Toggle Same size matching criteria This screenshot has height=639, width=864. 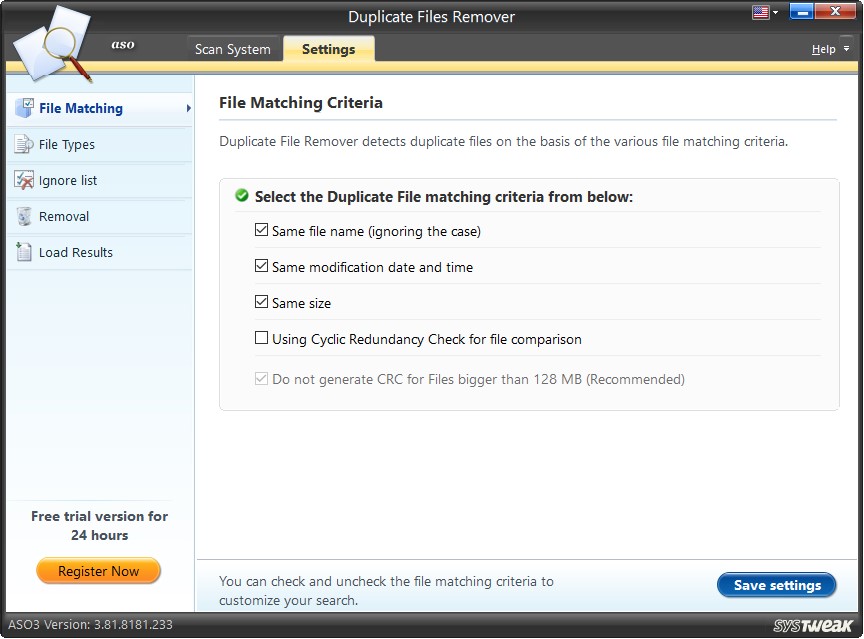pos(262,302)
